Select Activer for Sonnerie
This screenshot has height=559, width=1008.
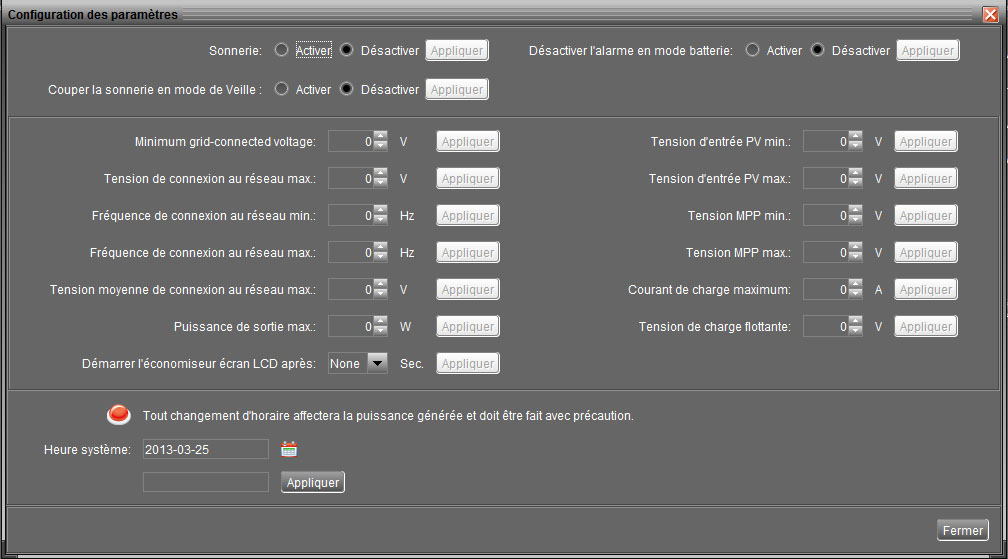(281, 50)
